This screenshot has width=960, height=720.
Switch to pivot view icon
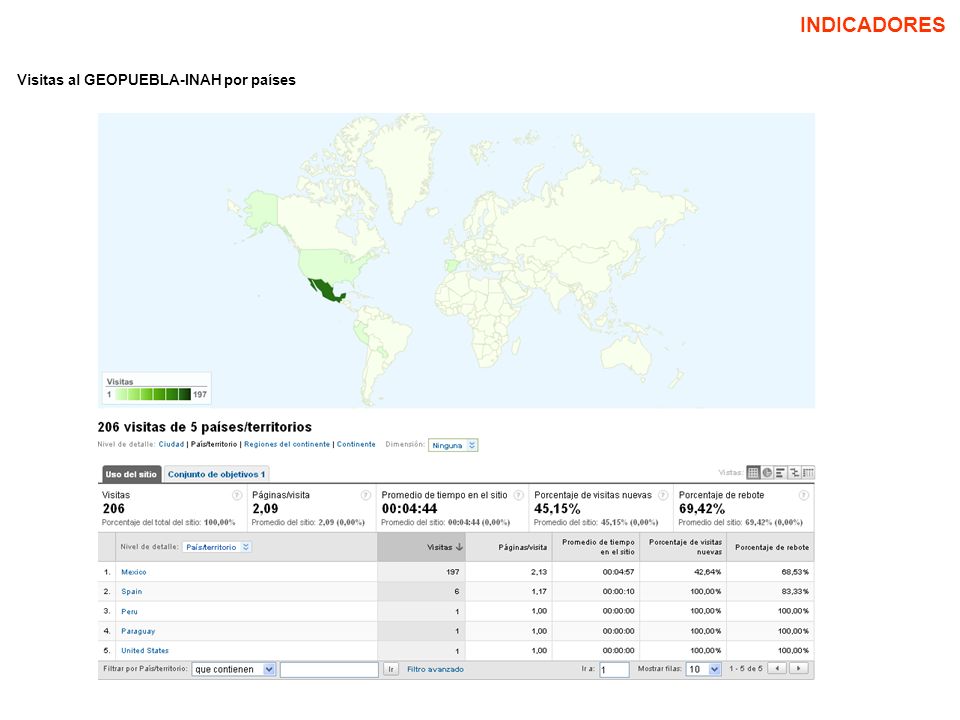[808, 472]
